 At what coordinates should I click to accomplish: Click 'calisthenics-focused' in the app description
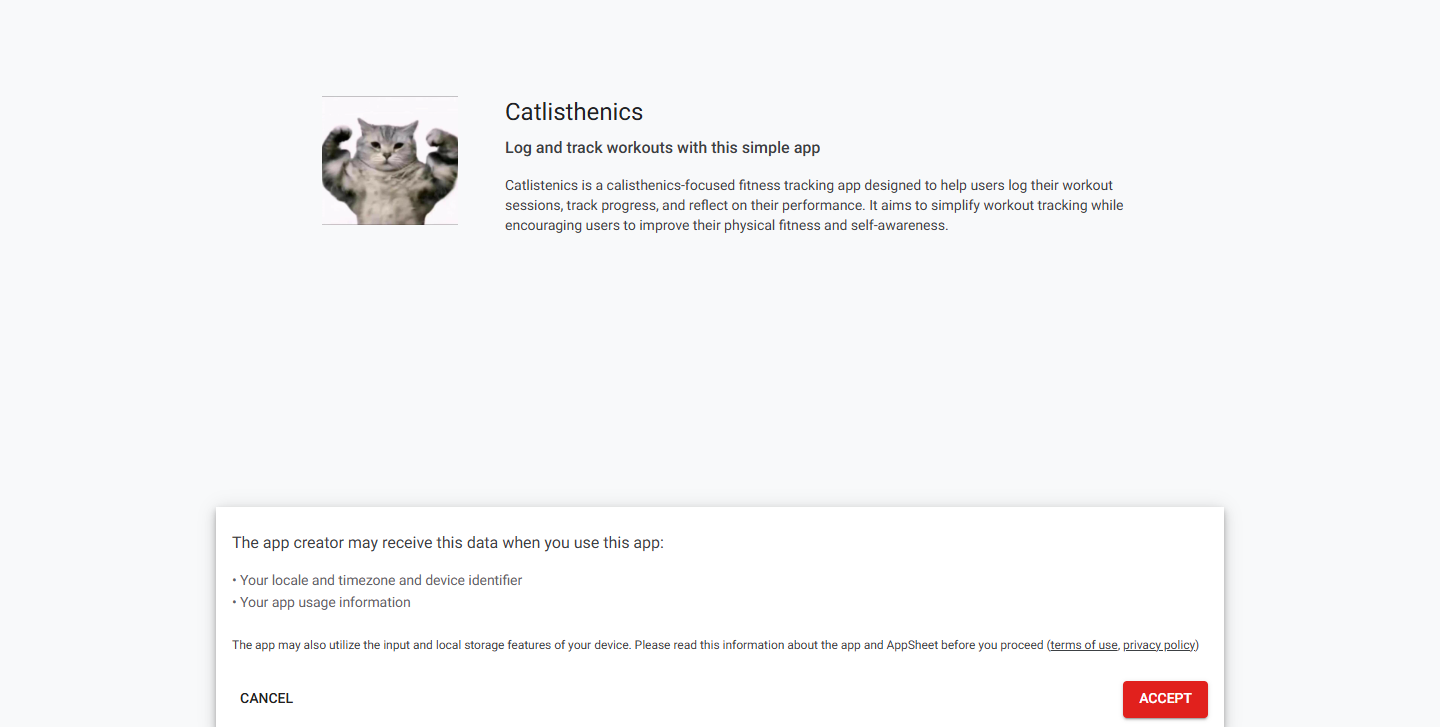click(670, 185)
